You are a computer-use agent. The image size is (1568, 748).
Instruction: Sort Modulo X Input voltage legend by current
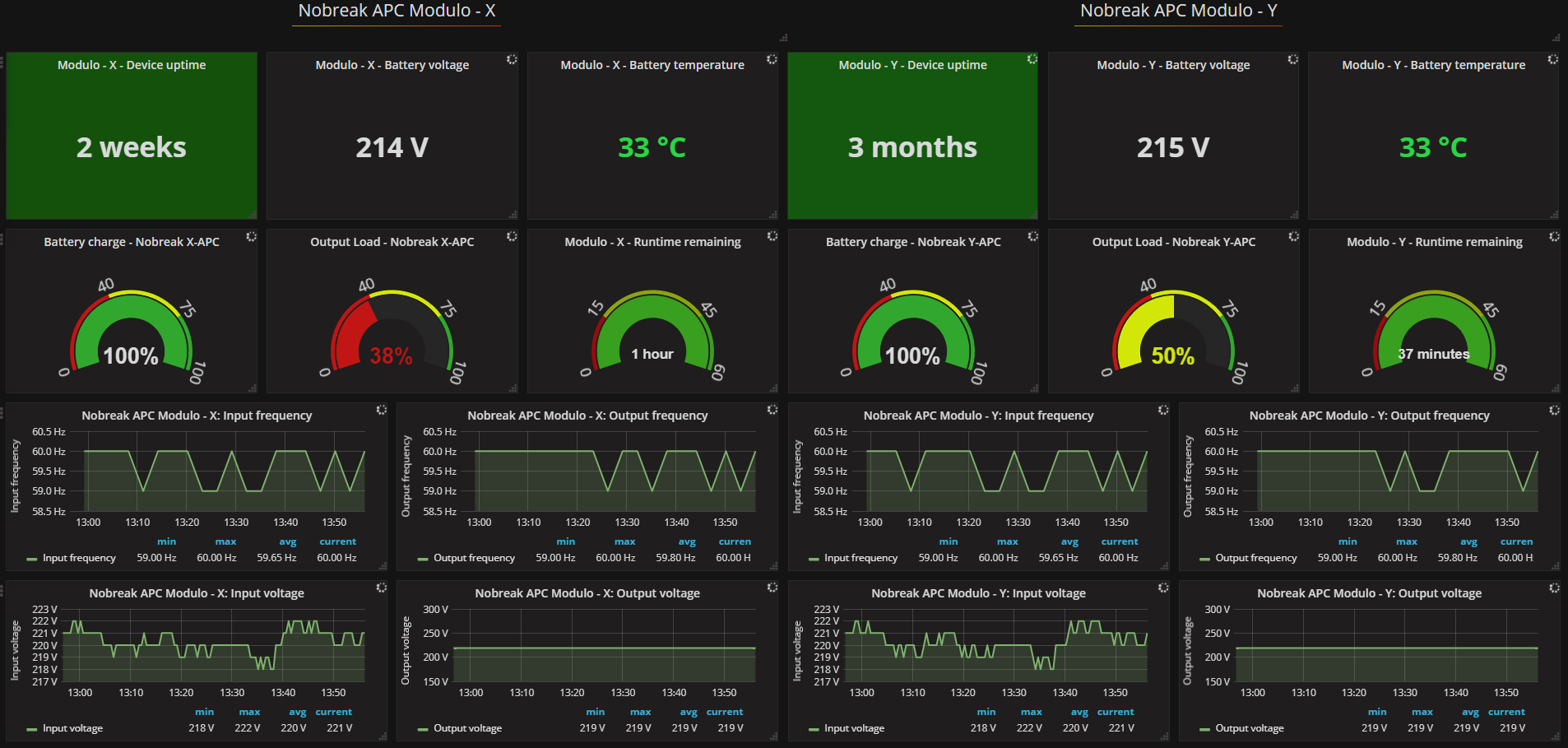click(x=334, y=712)
